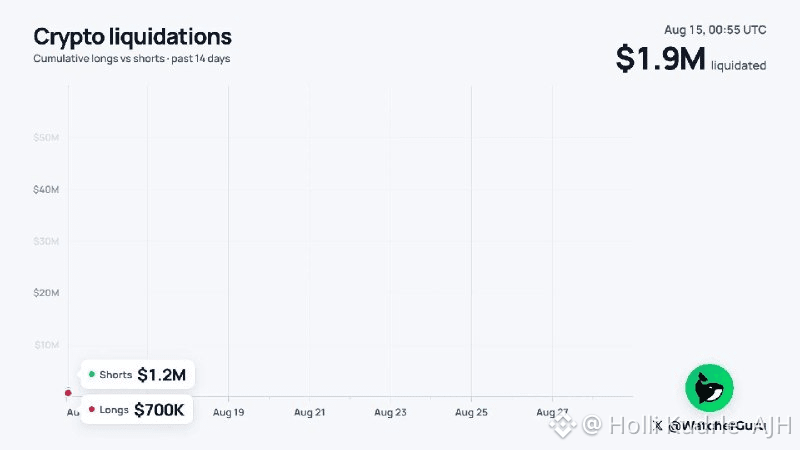Click the Aug 15, 00:55 UTC timestamp
The height and width of the screenshot is (450, 800).
(715, 30)
